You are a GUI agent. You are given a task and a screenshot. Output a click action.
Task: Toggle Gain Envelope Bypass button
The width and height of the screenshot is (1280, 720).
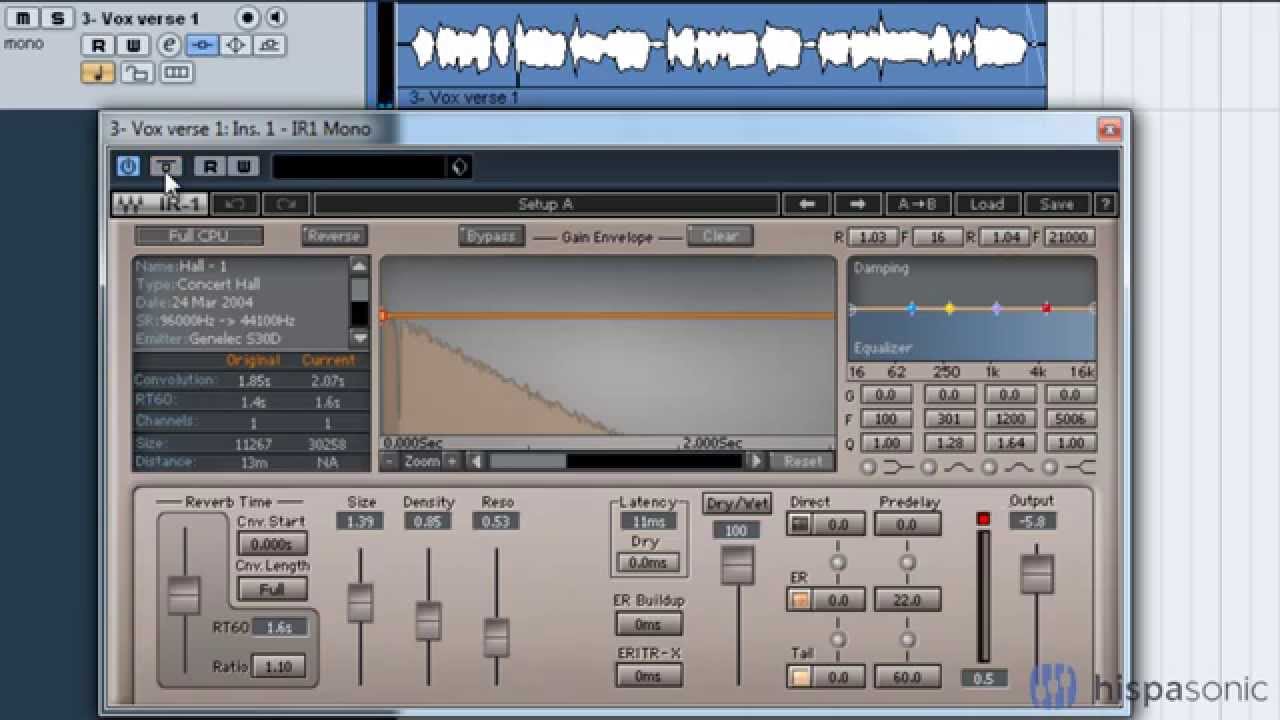point(491,236)
